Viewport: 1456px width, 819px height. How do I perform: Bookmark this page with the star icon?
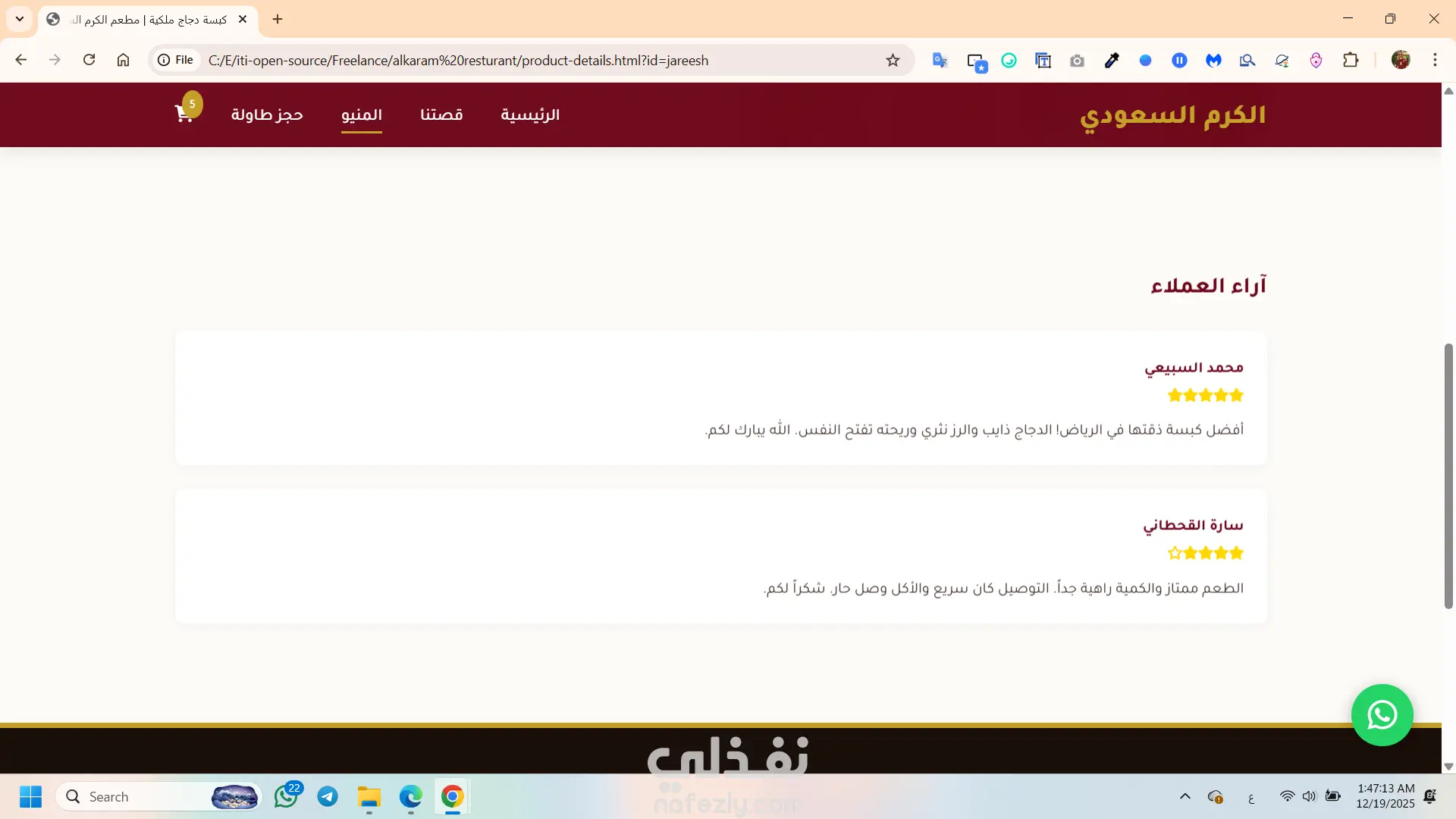[x=893, y=61]
